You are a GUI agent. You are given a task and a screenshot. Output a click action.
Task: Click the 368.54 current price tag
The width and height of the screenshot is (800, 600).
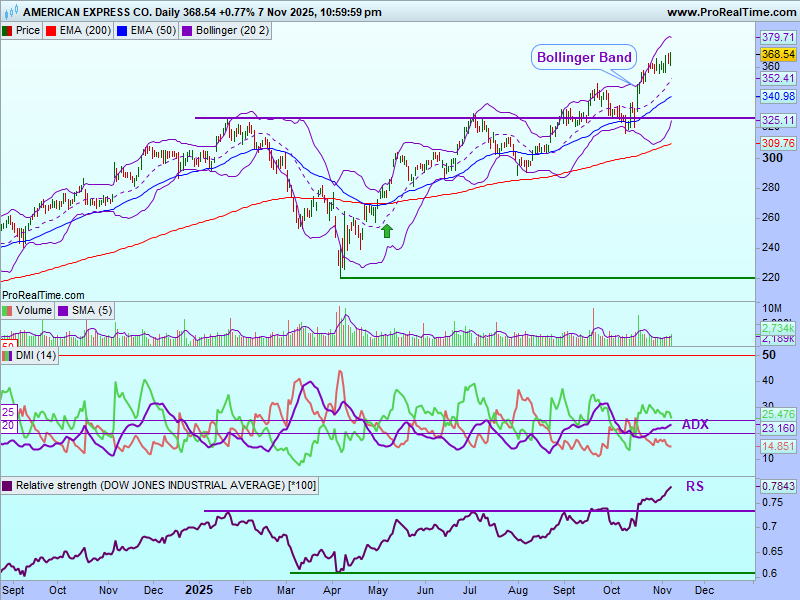[777, 54]
